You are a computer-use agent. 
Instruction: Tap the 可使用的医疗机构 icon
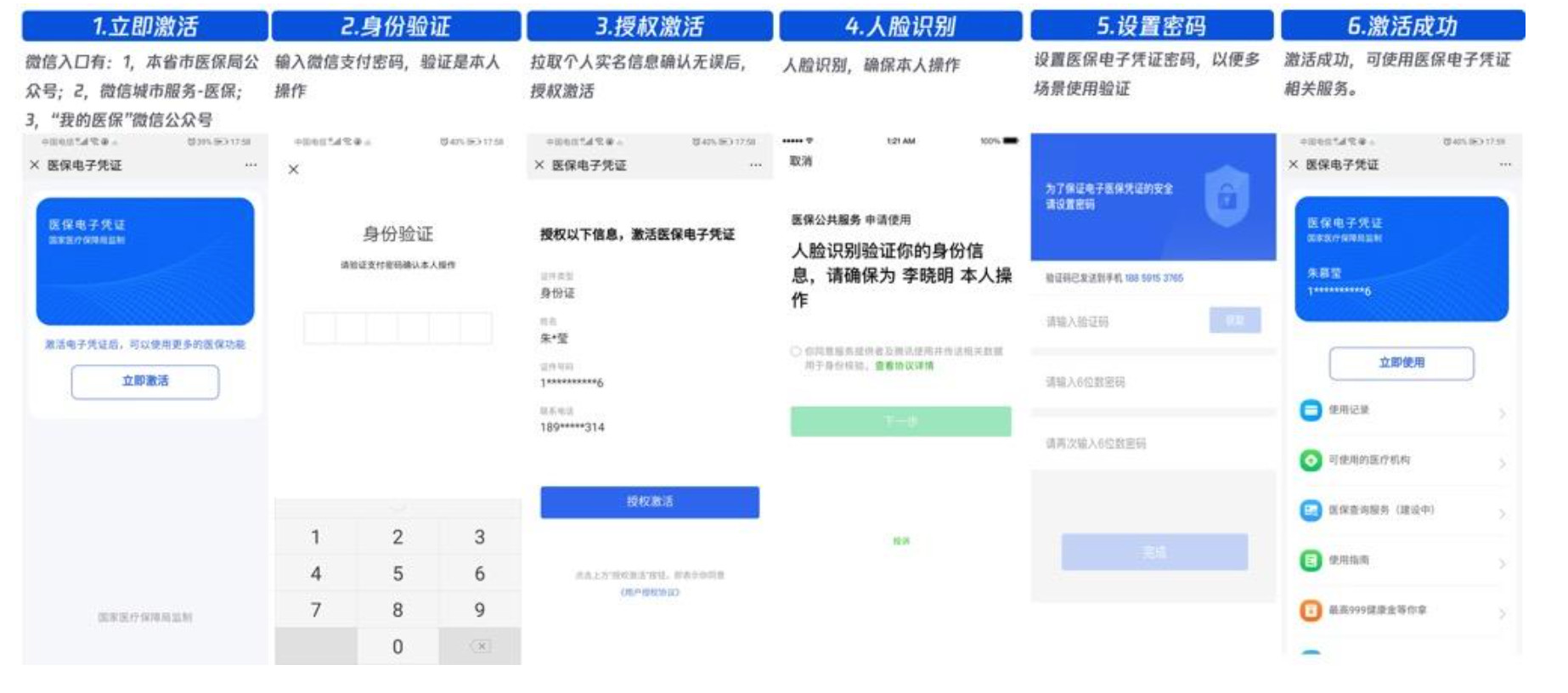pyautogui.click(x=1311, y=460)
